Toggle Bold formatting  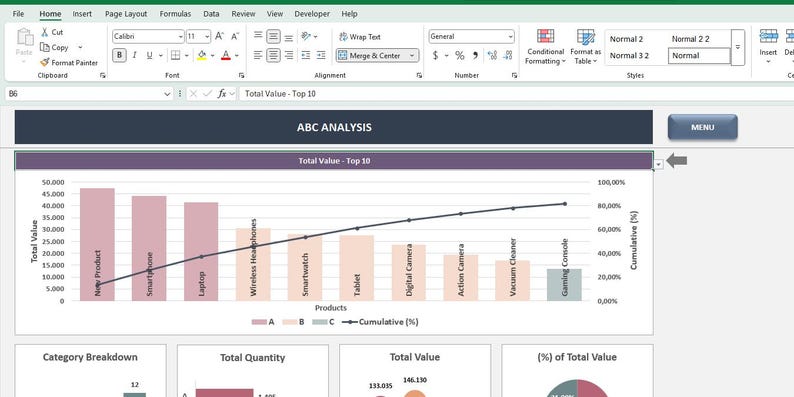[120, 55]
